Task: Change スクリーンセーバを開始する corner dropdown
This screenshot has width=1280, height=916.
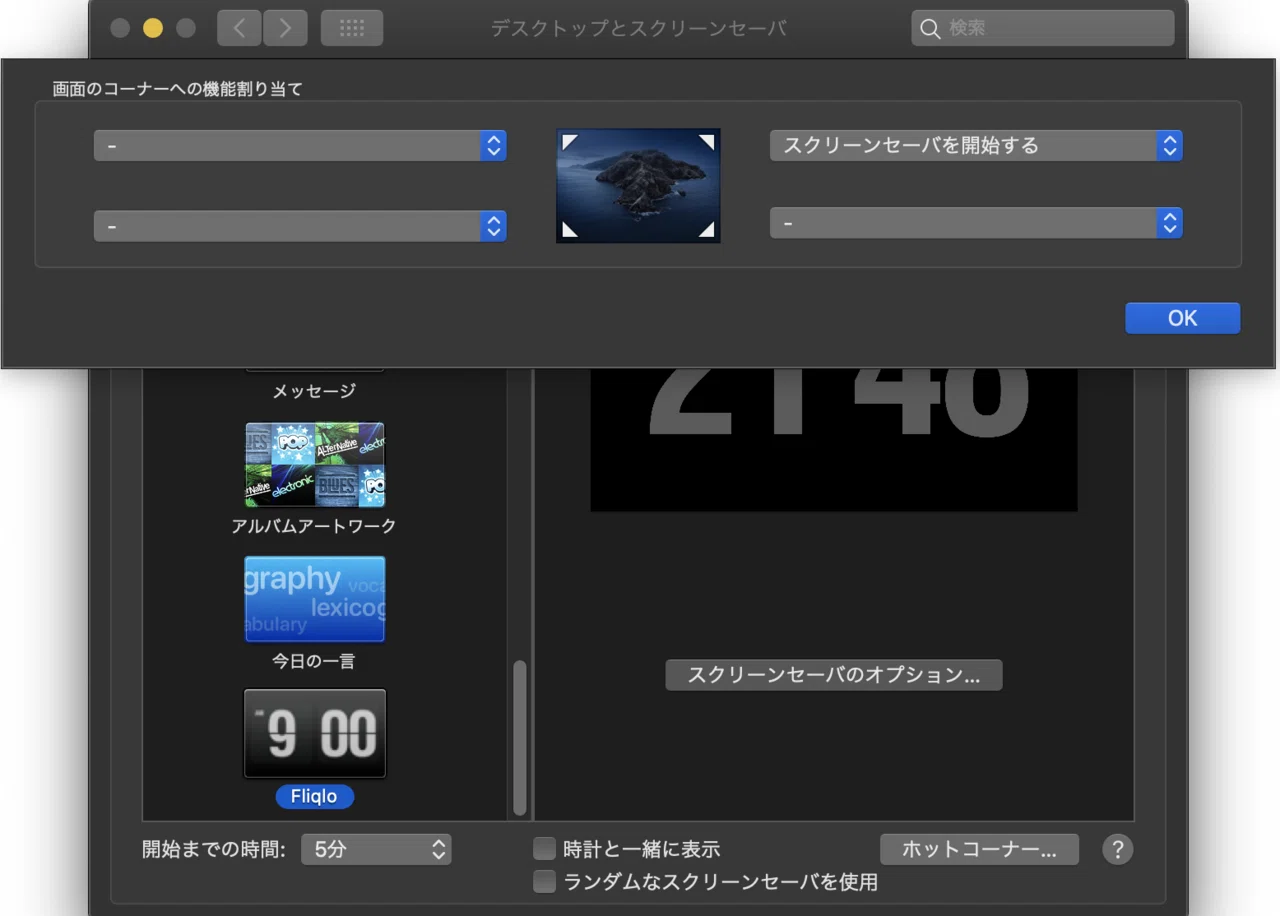Action: [976, 146]
